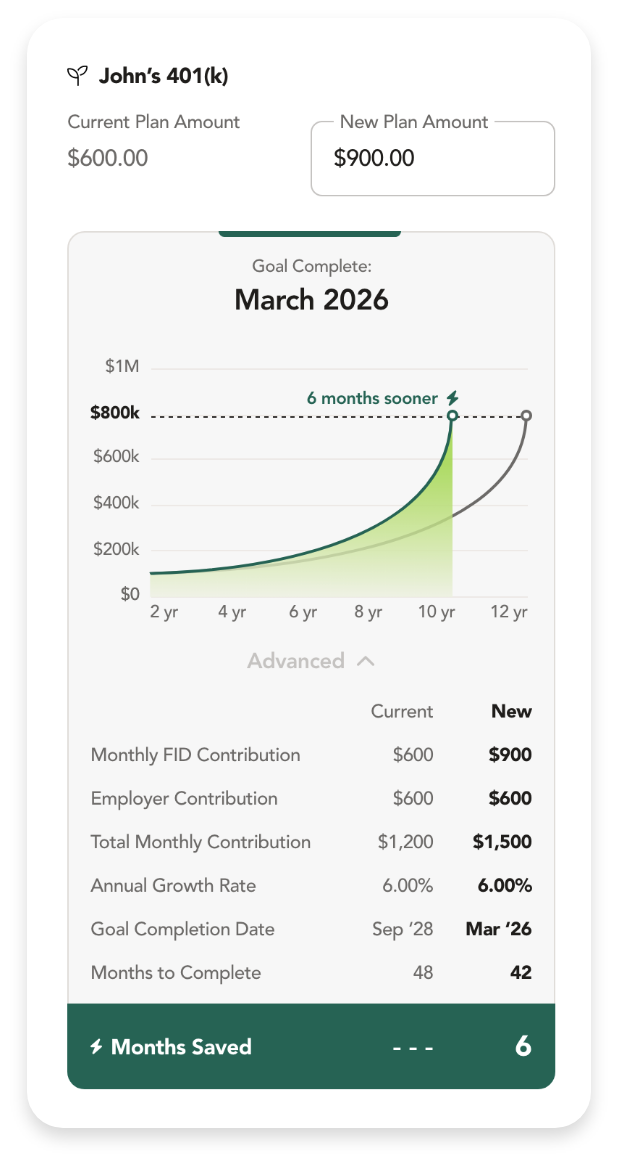The image size is (618, 1164).
Task: Click the sprout icon beside John's 401(k)
Action: (x=77, y=76)
